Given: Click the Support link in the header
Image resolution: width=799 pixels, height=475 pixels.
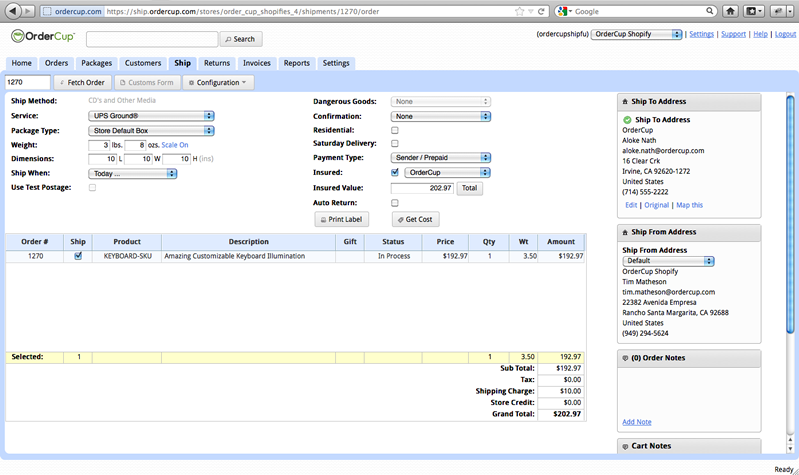Looking at the screenshot, I should point(733,34).
